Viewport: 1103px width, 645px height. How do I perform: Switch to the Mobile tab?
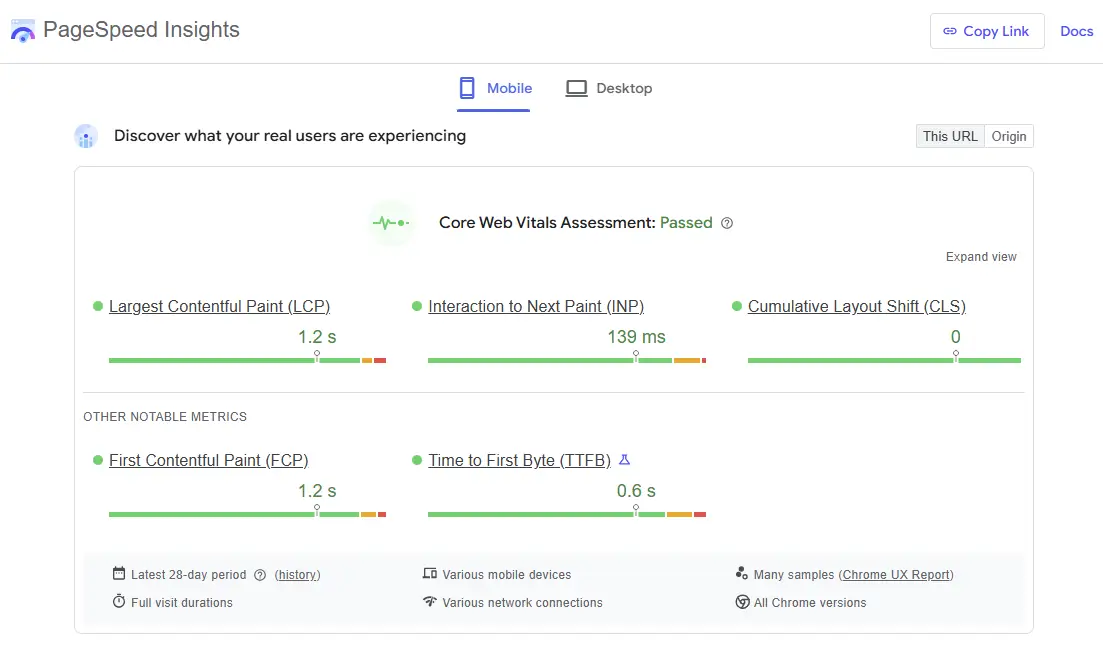494,89
